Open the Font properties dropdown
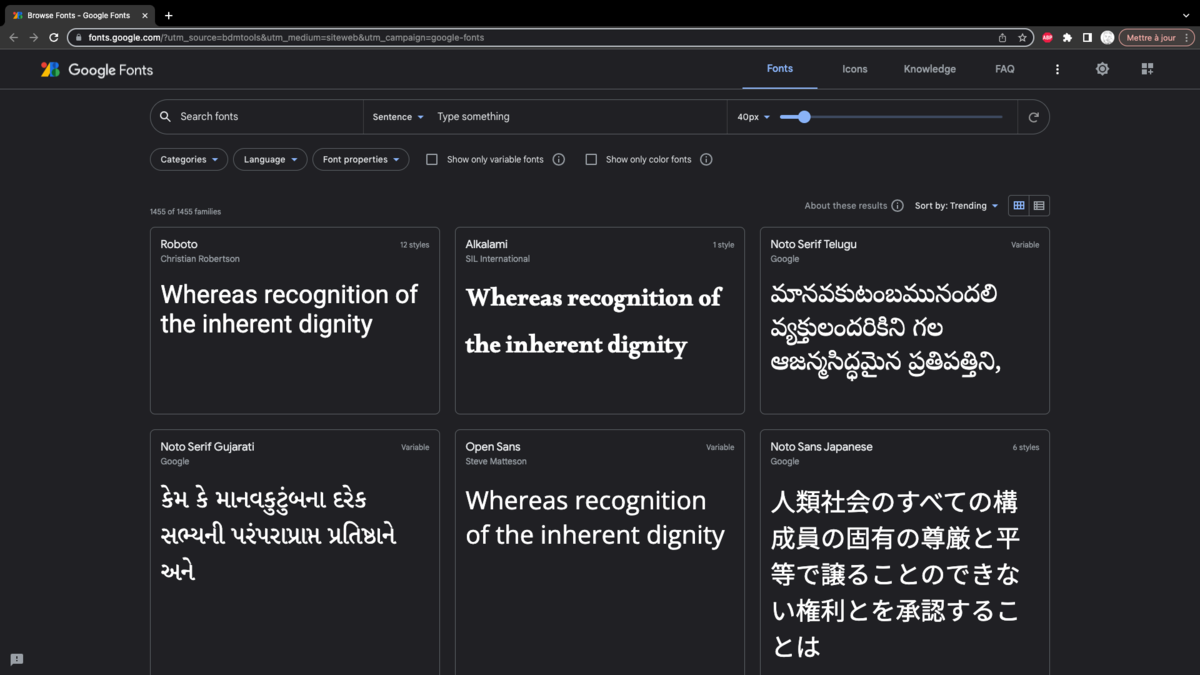Image resolution: width=1200 pixels, height=675 pixels. [x=361, y=159]
